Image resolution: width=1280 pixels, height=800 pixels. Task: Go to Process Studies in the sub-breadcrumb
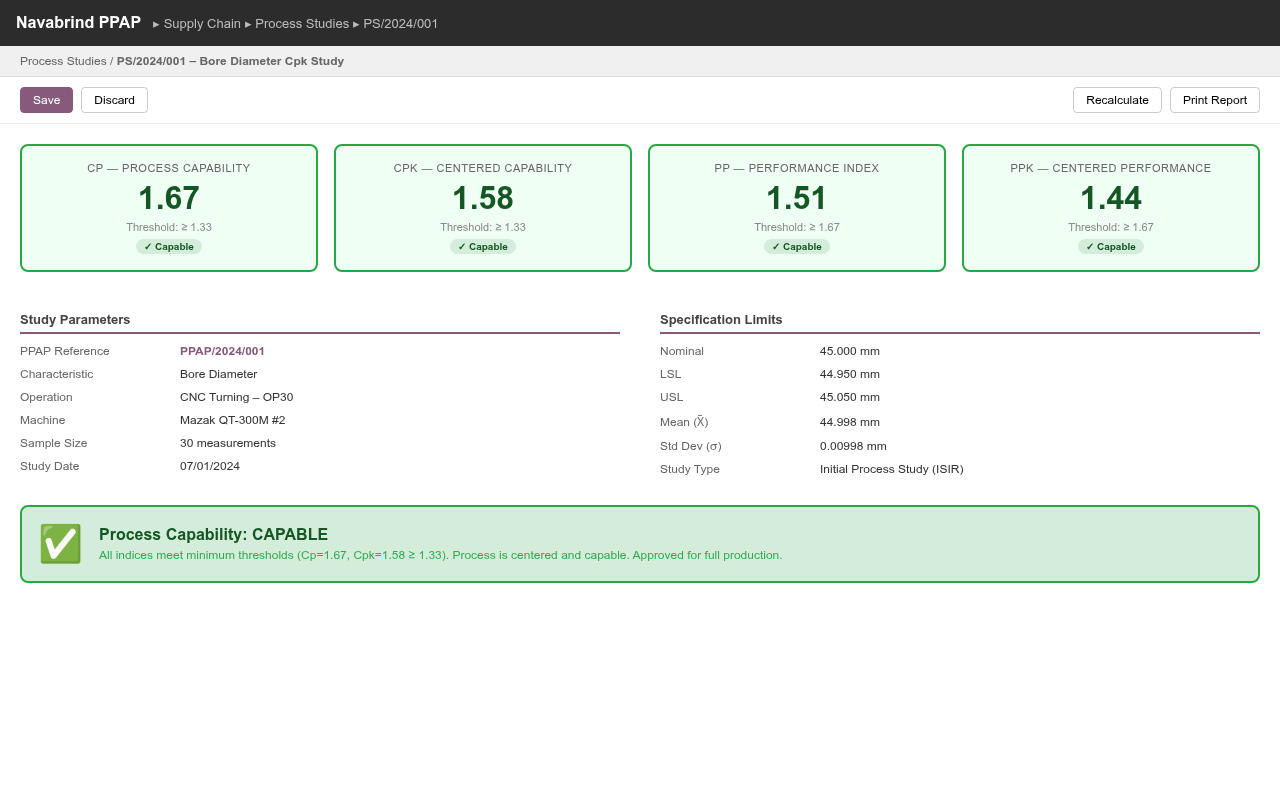coord(63,61)
